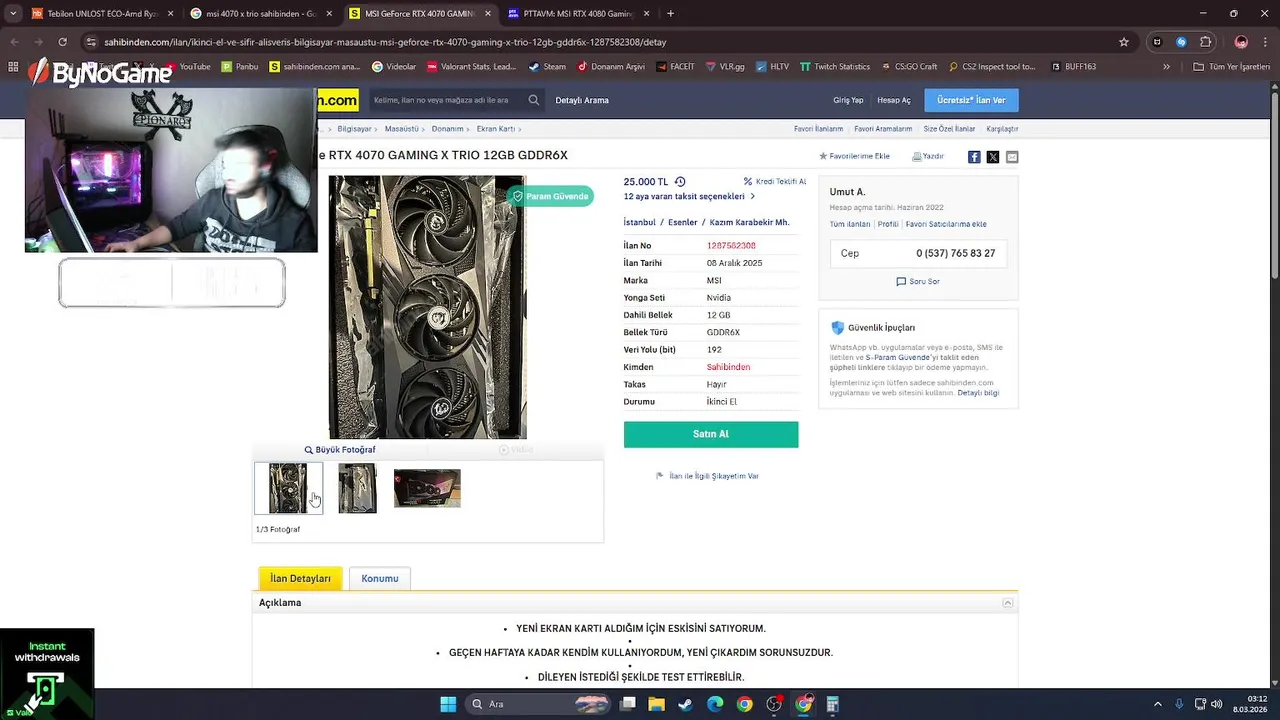Open Paribu bookmark

(239, 67)
